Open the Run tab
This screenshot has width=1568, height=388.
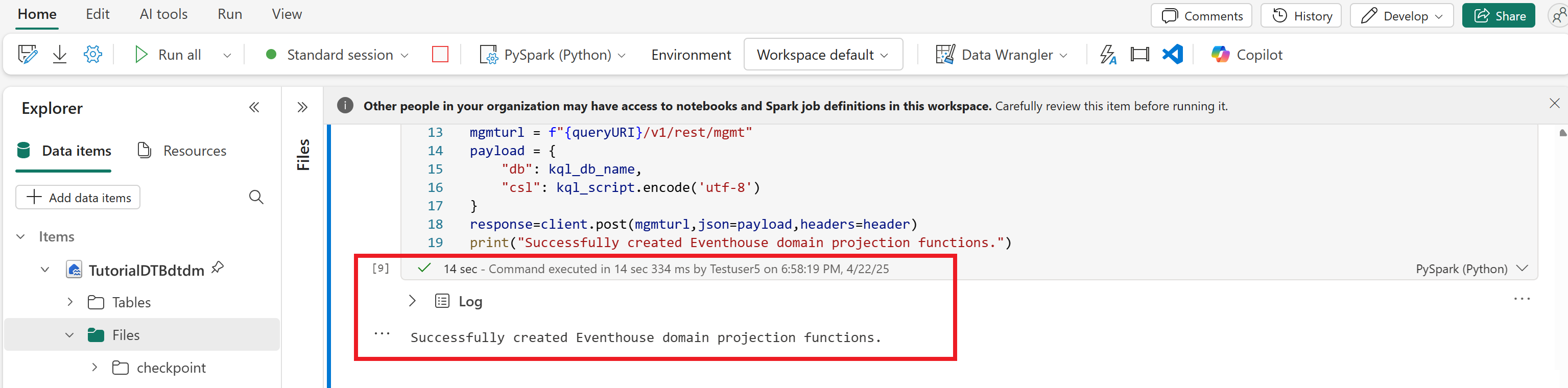229,14
